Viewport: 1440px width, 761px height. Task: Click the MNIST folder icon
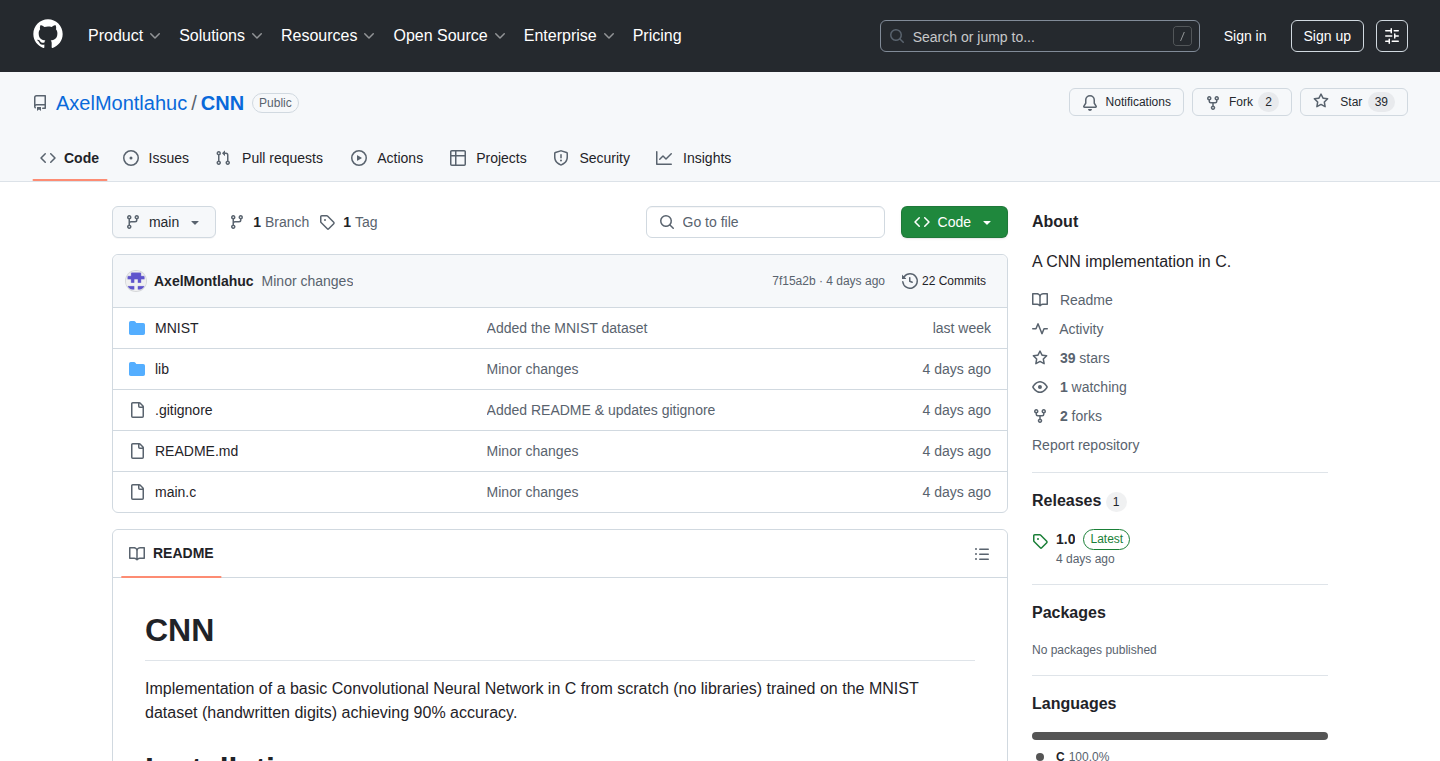[x=137, y=328]
